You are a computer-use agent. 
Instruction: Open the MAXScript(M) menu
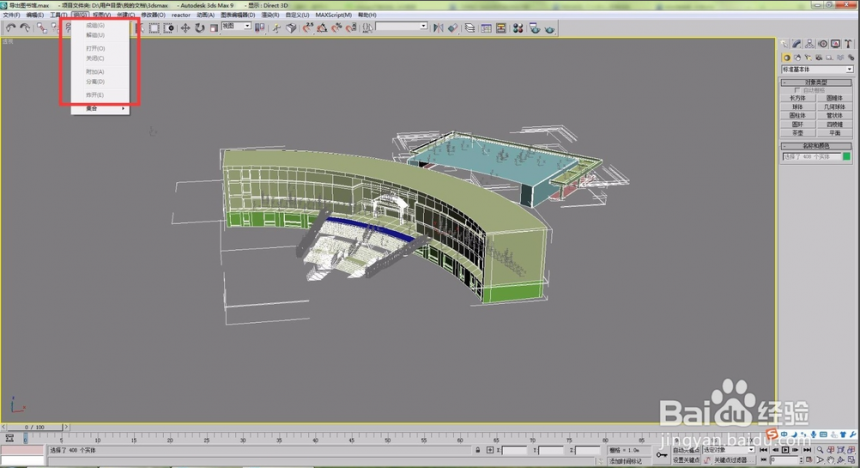coord(333,15)
